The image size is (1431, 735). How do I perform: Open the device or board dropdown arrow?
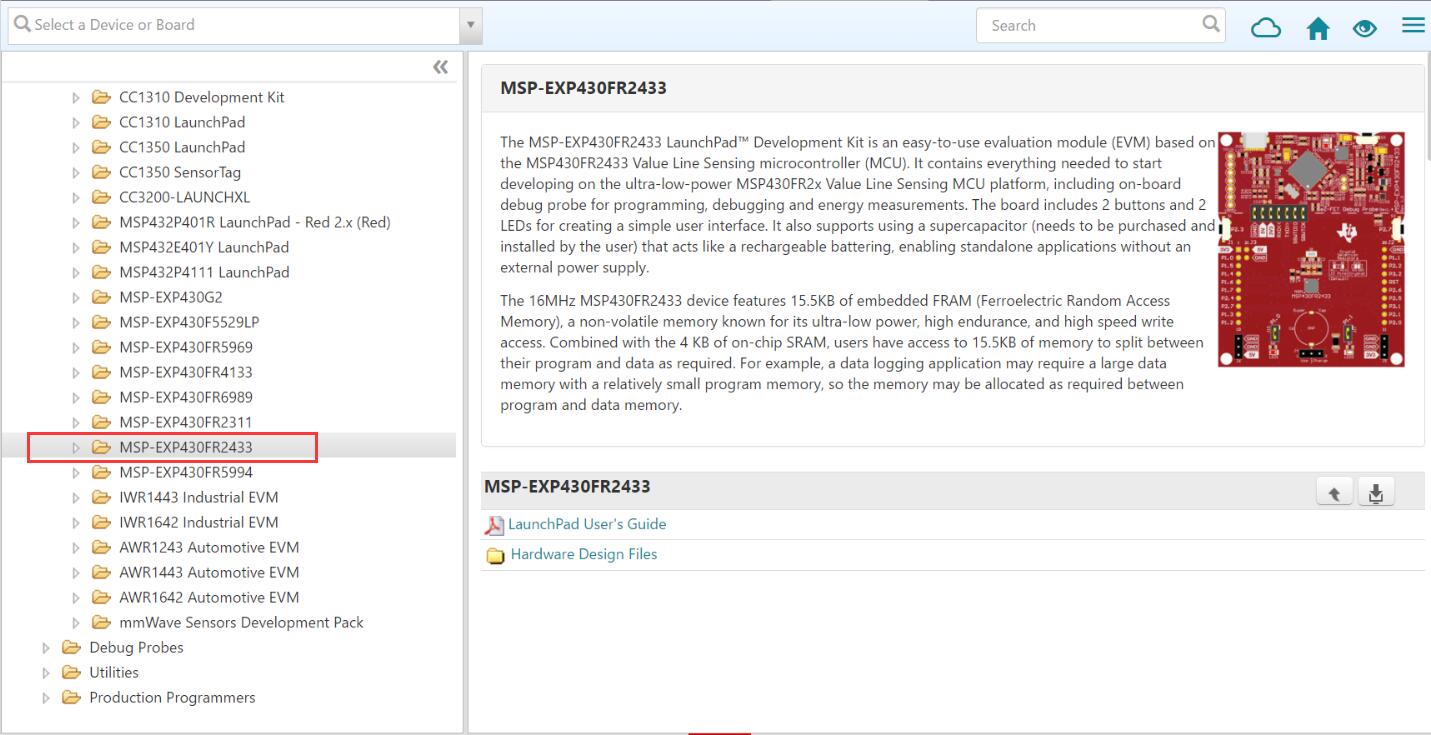click(x=471, y=25)
